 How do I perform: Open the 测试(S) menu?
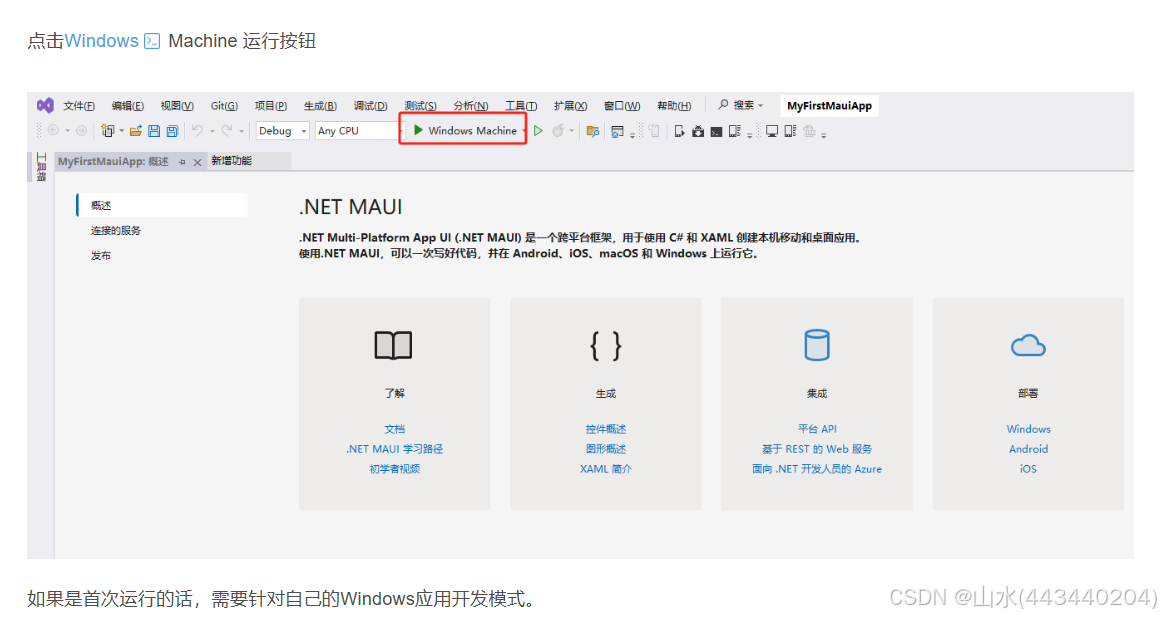coord(420,106)
